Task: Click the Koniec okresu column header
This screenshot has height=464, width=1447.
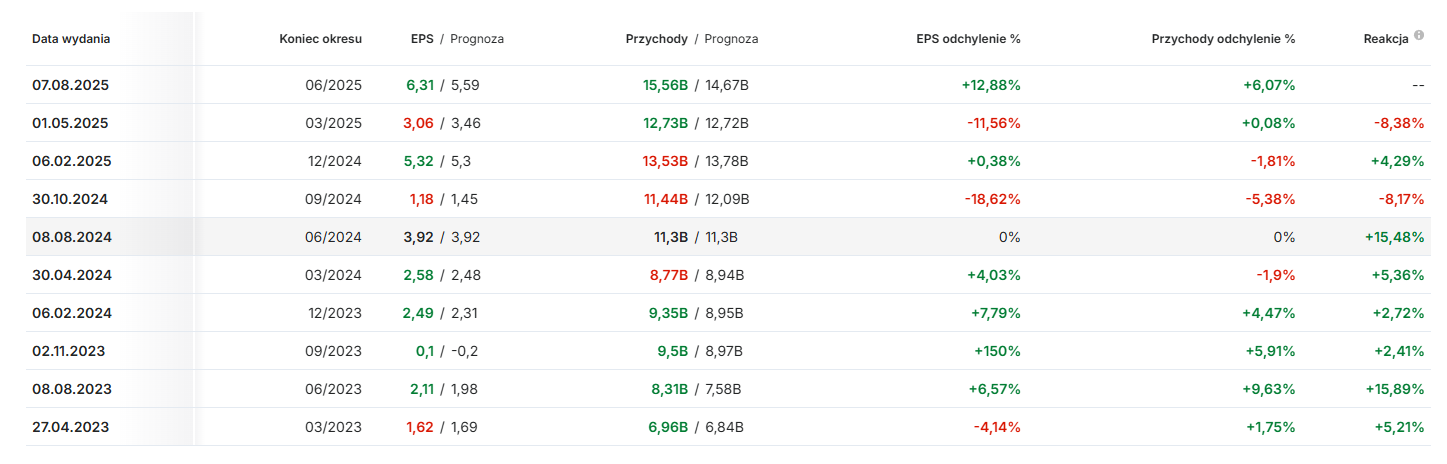Action: pyautogui.click(x=320, y=39)
